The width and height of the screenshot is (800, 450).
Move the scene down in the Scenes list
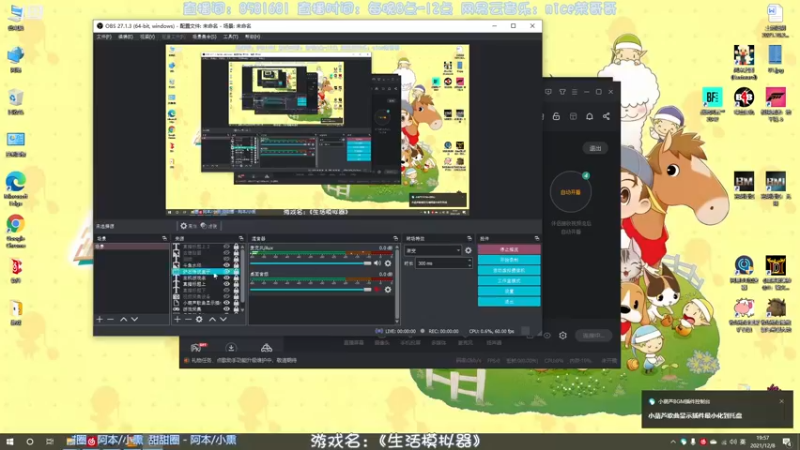point(135,319)
